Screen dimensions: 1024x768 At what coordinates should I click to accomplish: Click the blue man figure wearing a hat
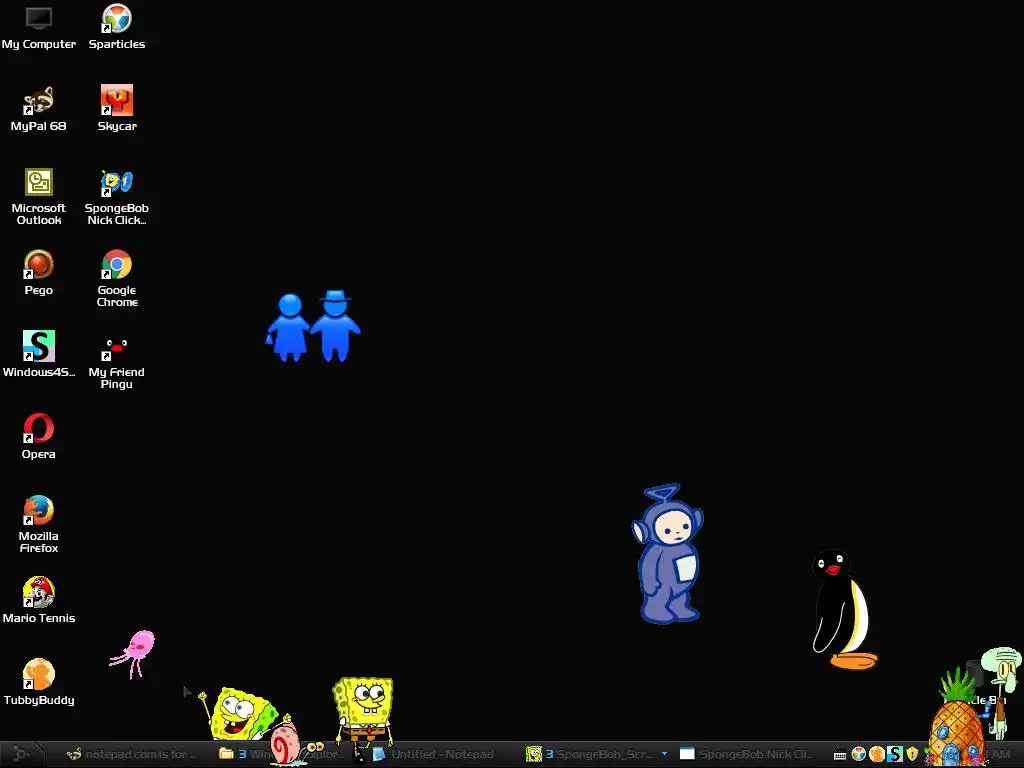(x=336, y=326)
